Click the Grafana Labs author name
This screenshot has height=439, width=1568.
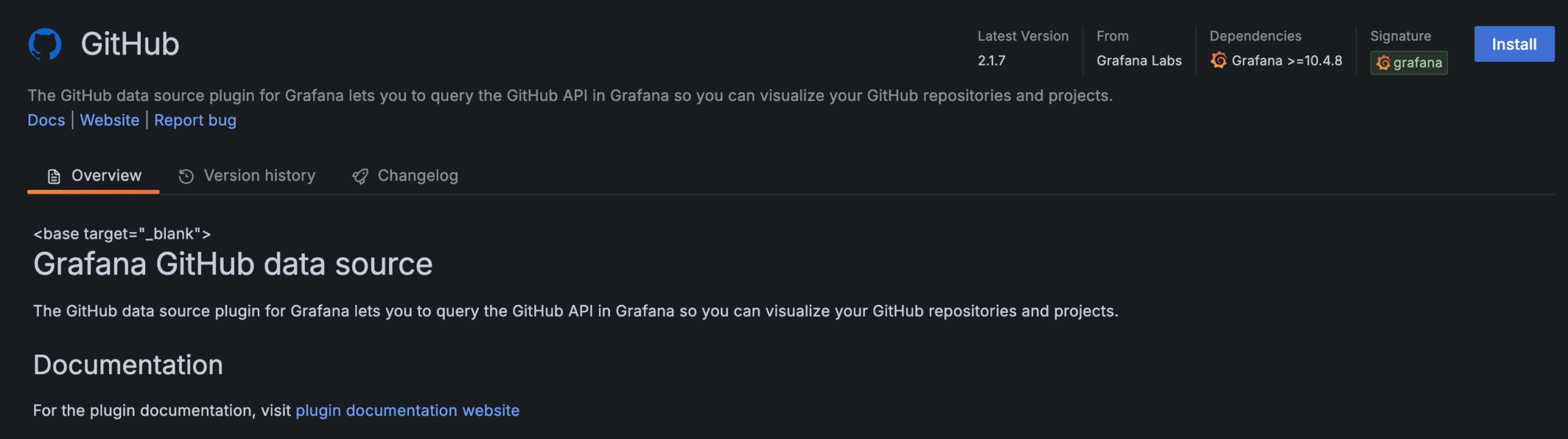1139,61
